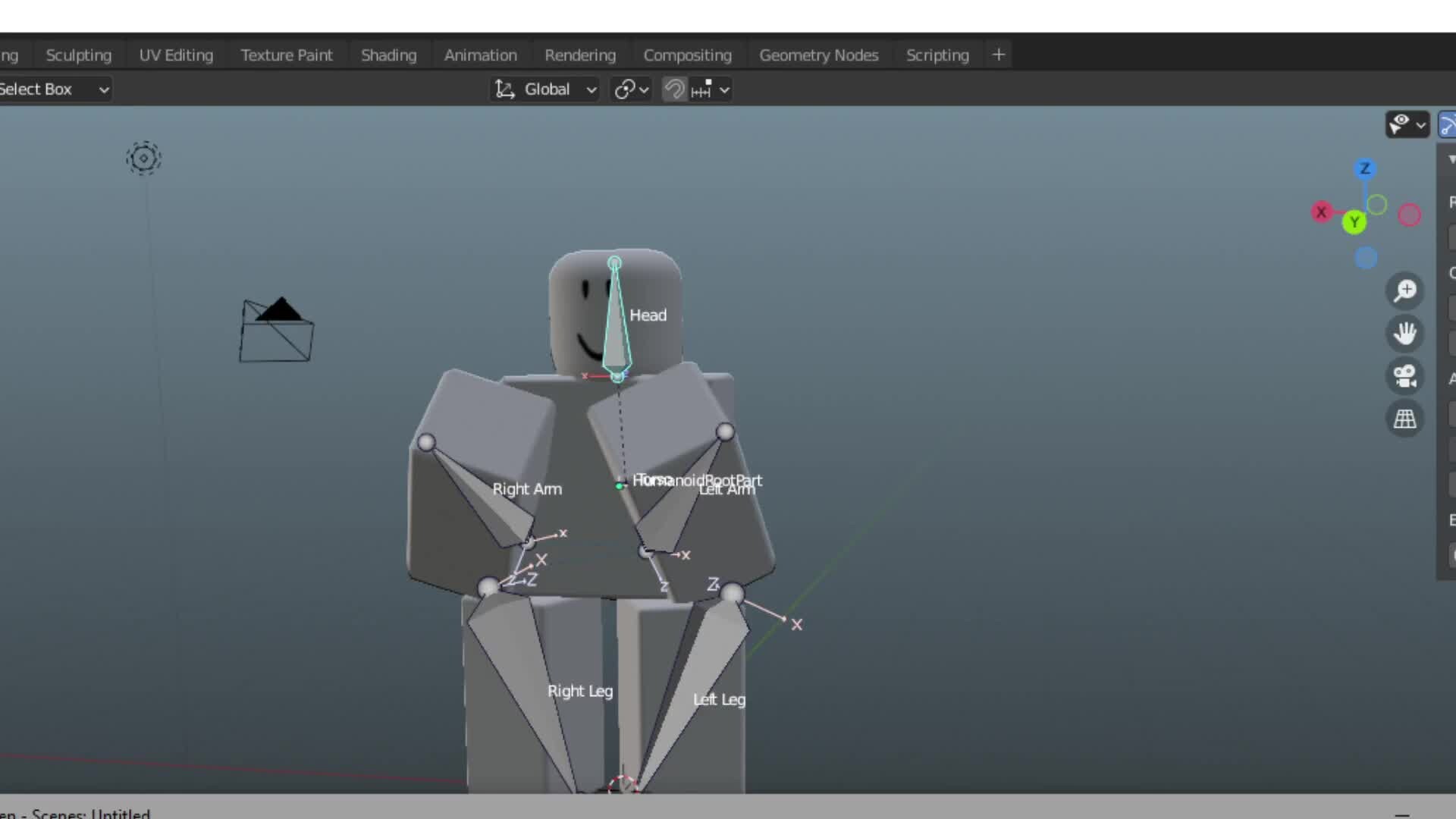Toggle the pose options button at top right
The width and height of the screenshot is (1456, 819).
[1447, 124]
